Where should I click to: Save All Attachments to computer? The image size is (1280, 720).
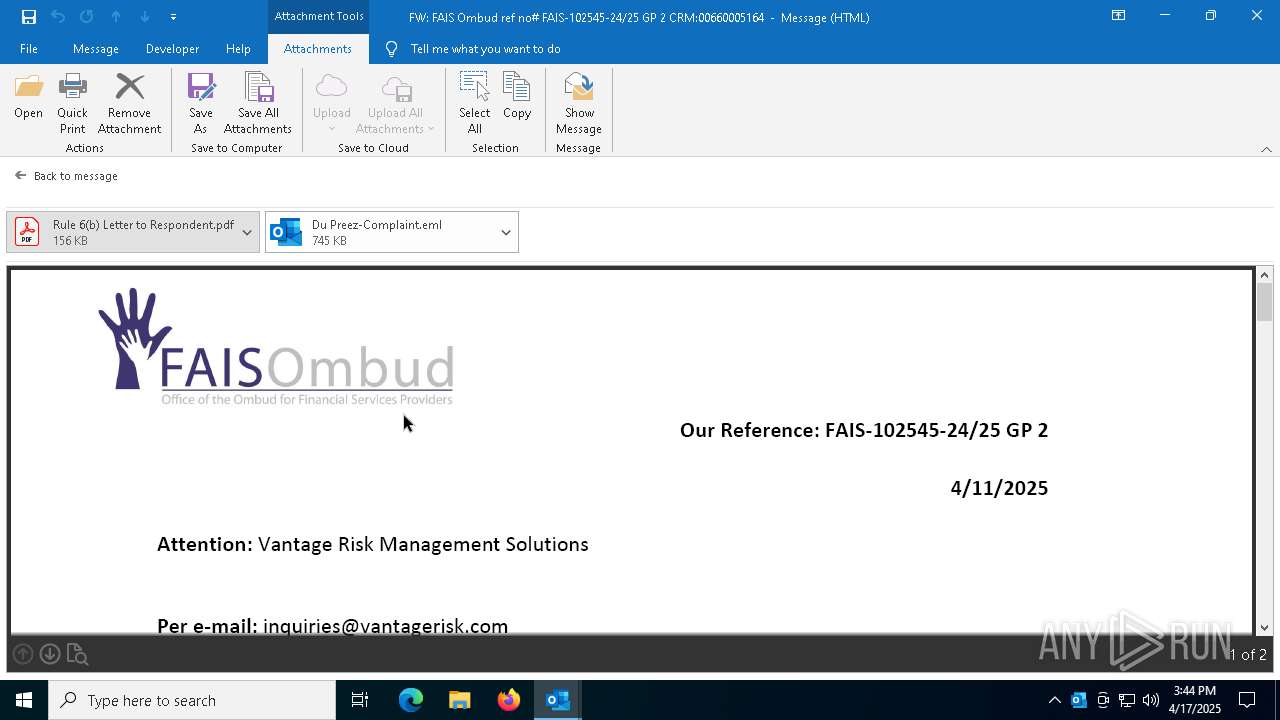click(258, 104)
